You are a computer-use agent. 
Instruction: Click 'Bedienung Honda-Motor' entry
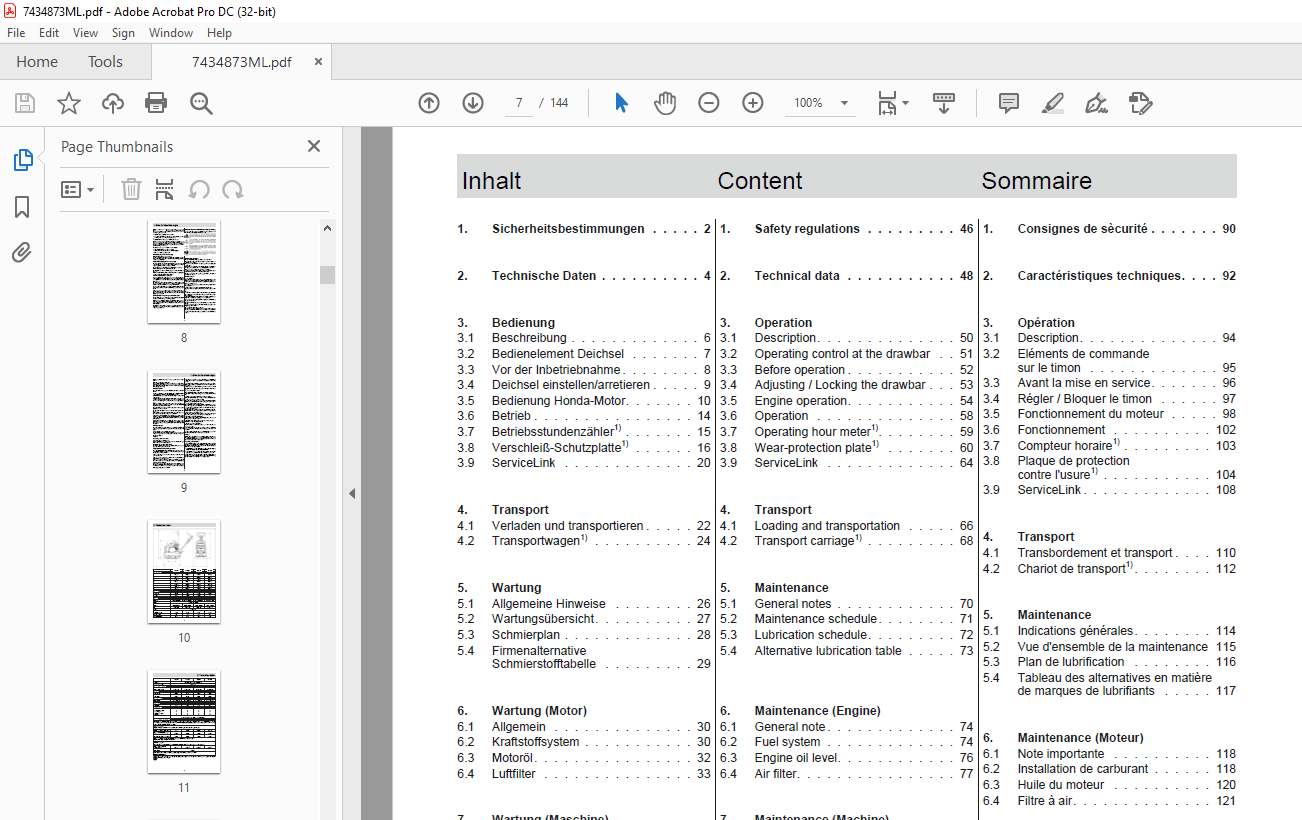click(559, 401)
